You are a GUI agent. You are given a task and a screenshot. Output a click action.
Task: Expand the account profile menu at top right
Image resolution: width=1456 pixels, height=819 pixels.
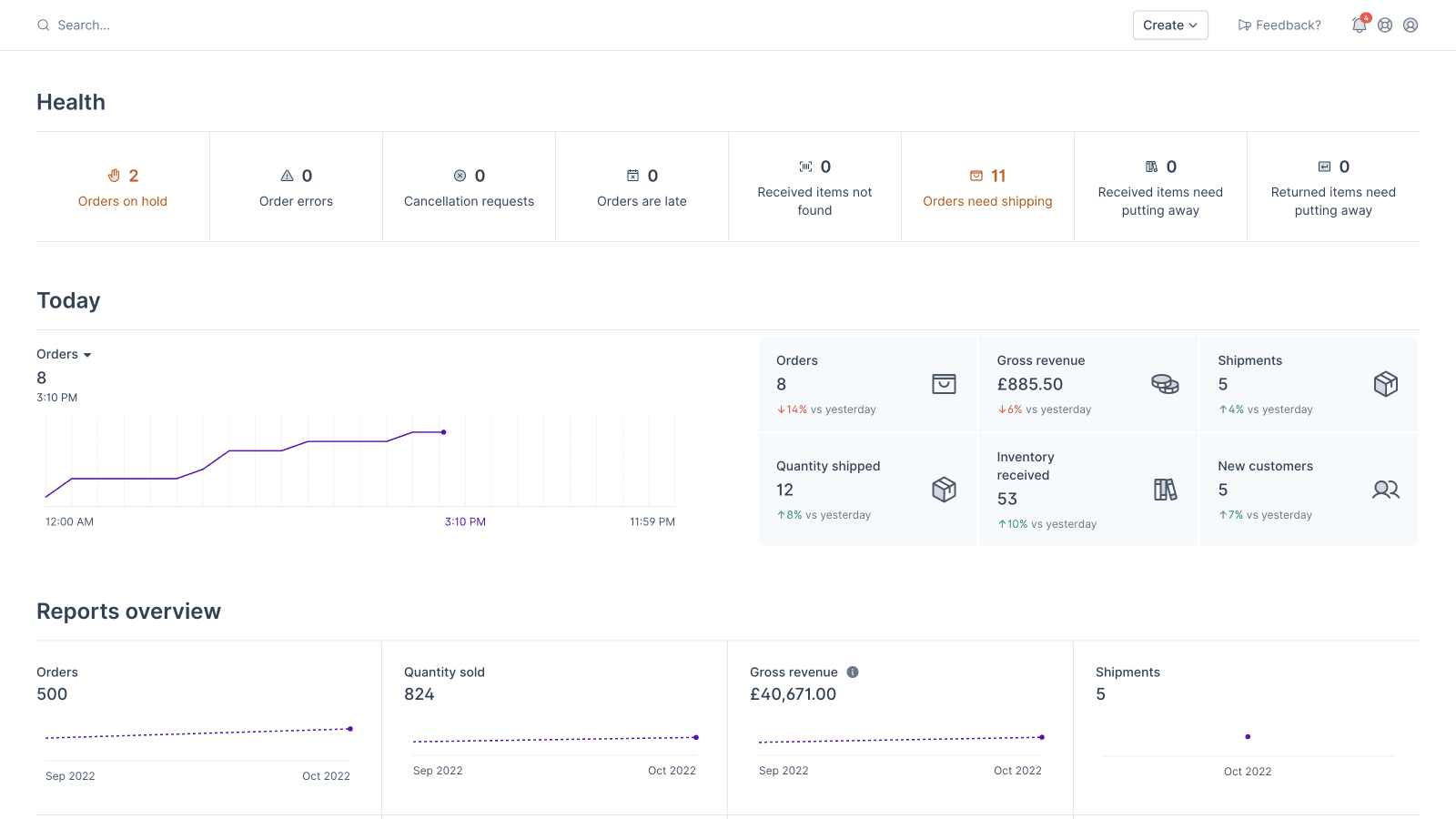click(x=1410, y=25)
